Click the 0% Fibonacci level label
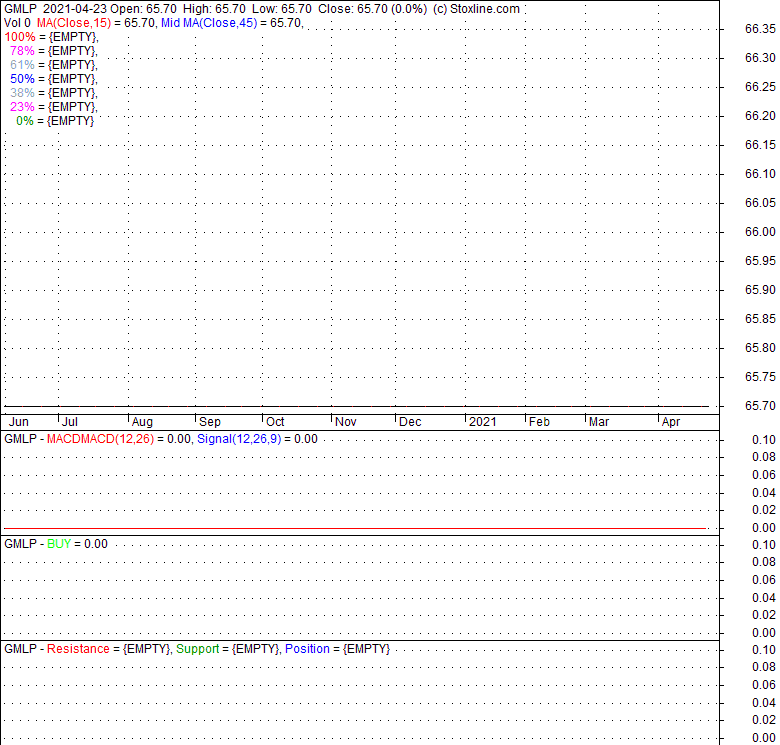The image size is (780, 745). 25,120
